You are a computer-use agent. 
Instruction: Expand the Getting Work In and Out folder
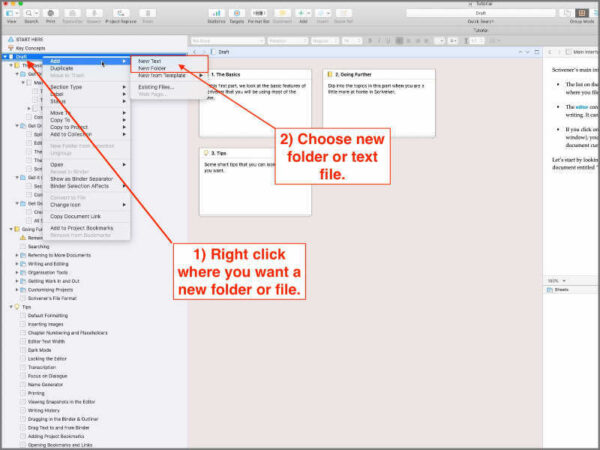click(17, 281)
